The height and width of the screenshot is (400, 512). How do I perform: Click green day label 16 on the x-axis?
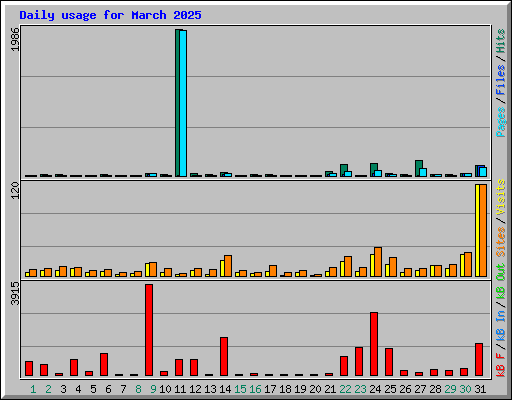pyautogui.click(x=255, y=389)
